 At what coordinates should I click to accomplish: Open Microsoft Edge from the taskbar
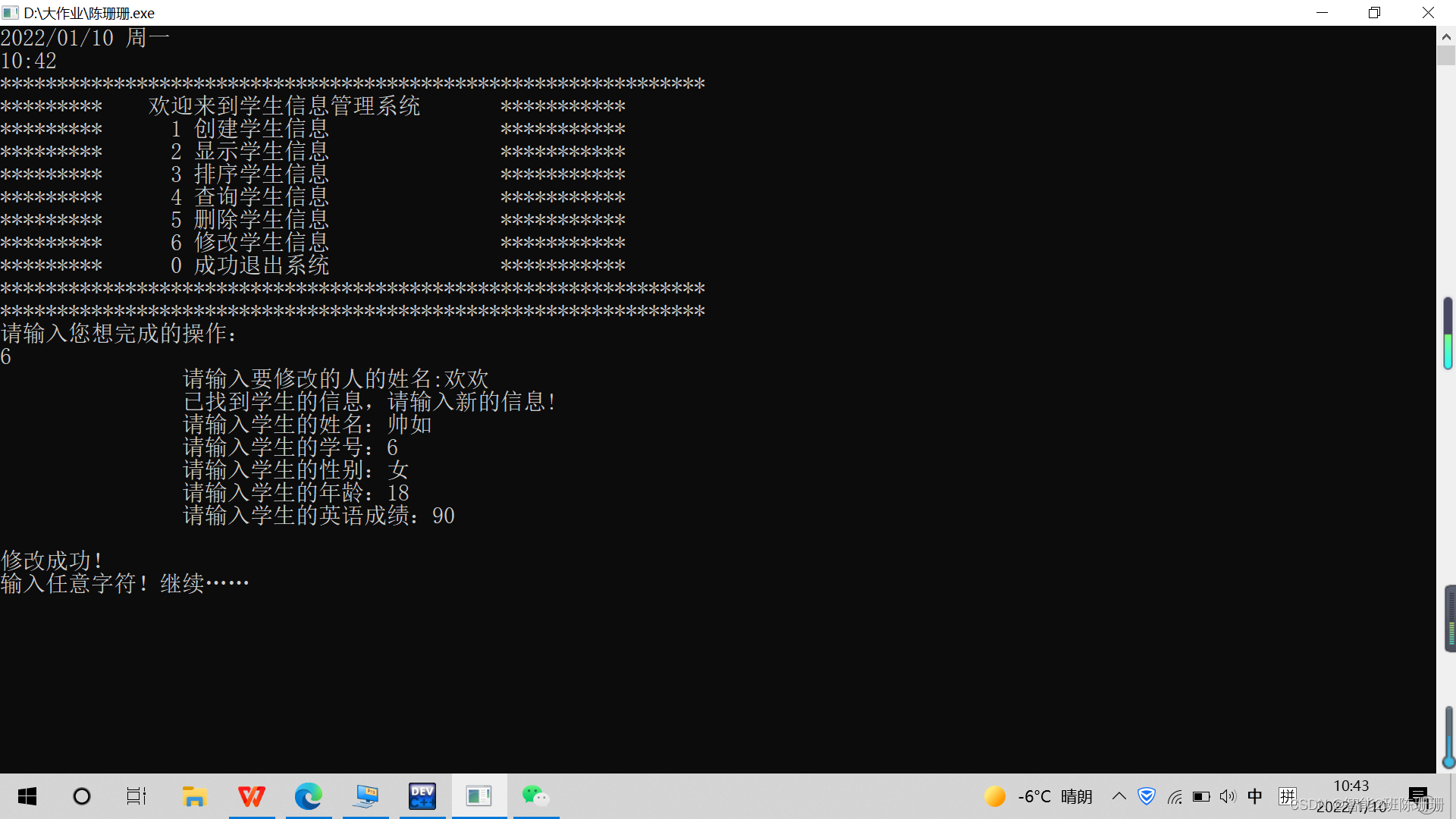click(x=309, y=796)
